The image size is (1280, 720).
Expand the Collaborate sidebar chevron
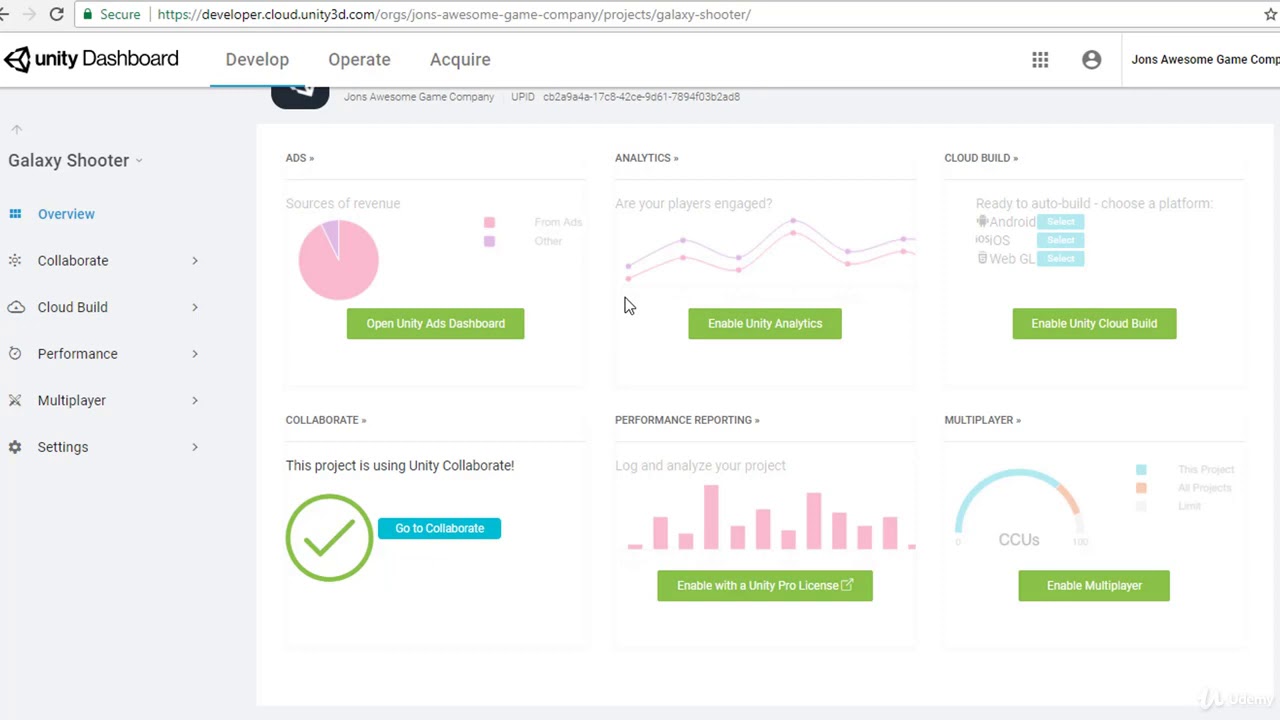[195, 261]
